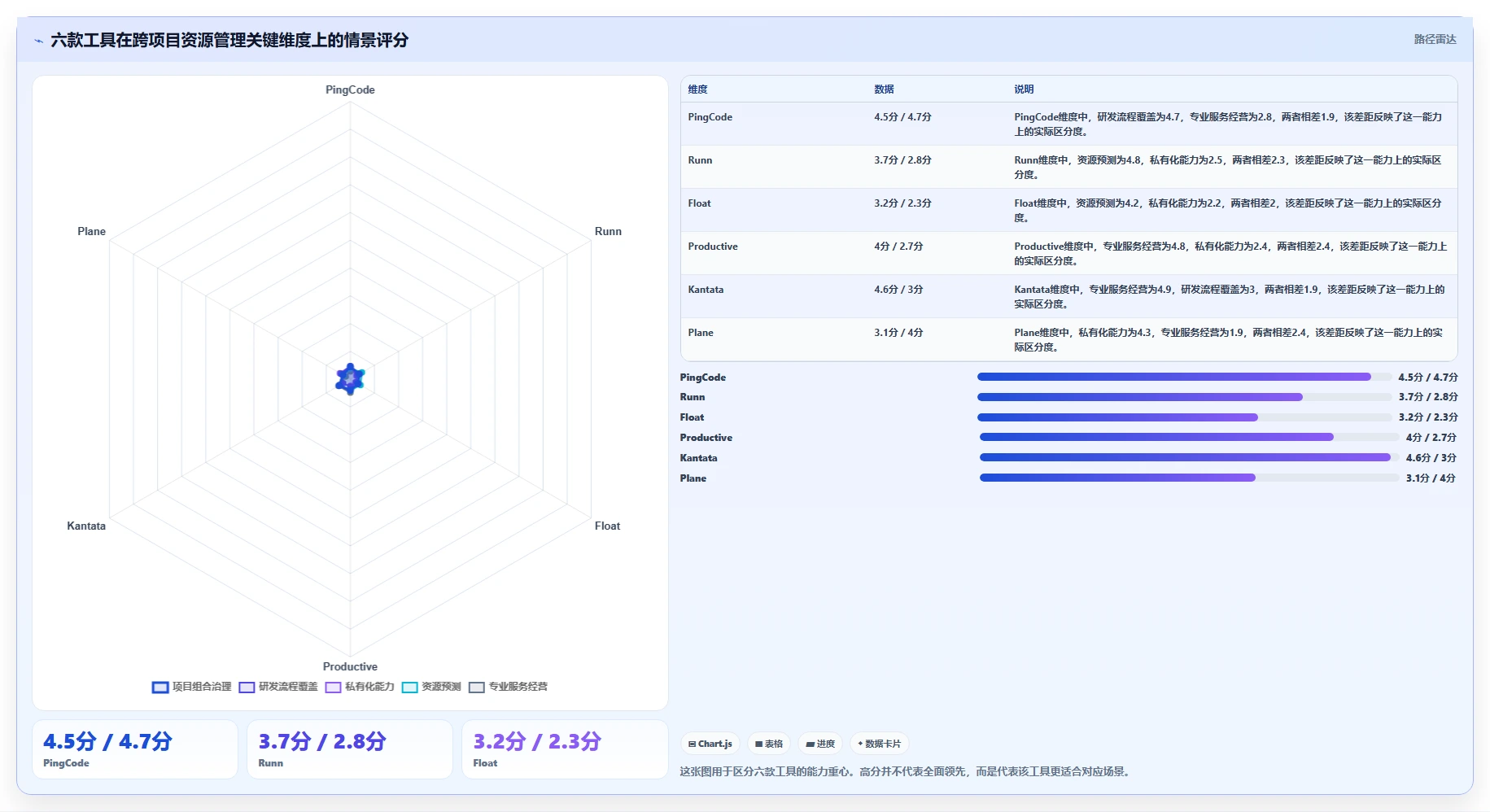Viewport: 1490px width, 812px height.
Task: Click the 维度 column header
Action: [x=697, y=89]
